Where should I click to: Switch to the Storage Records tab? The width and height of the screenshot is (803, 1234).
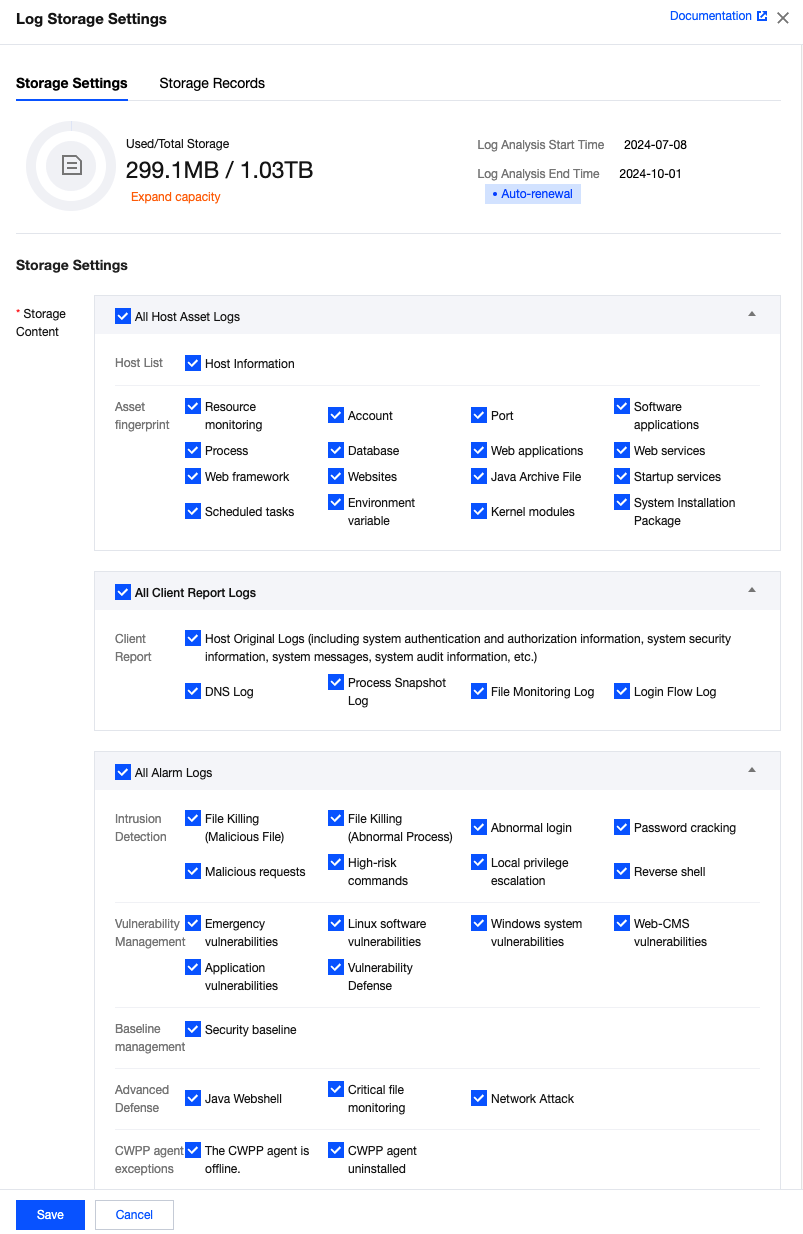pyautogui.click(x=212, y=83)
